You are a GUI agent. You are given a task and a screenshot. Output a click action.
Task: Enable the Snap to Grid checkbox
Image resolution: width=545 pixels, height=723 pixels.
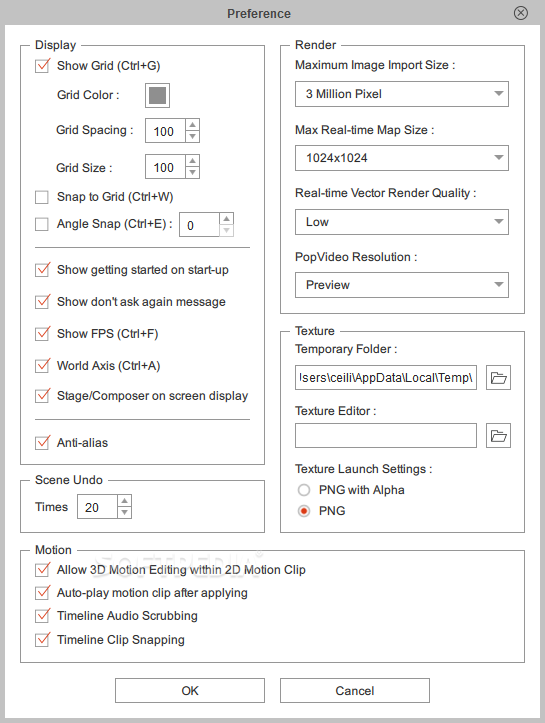(x=42, y=197)
